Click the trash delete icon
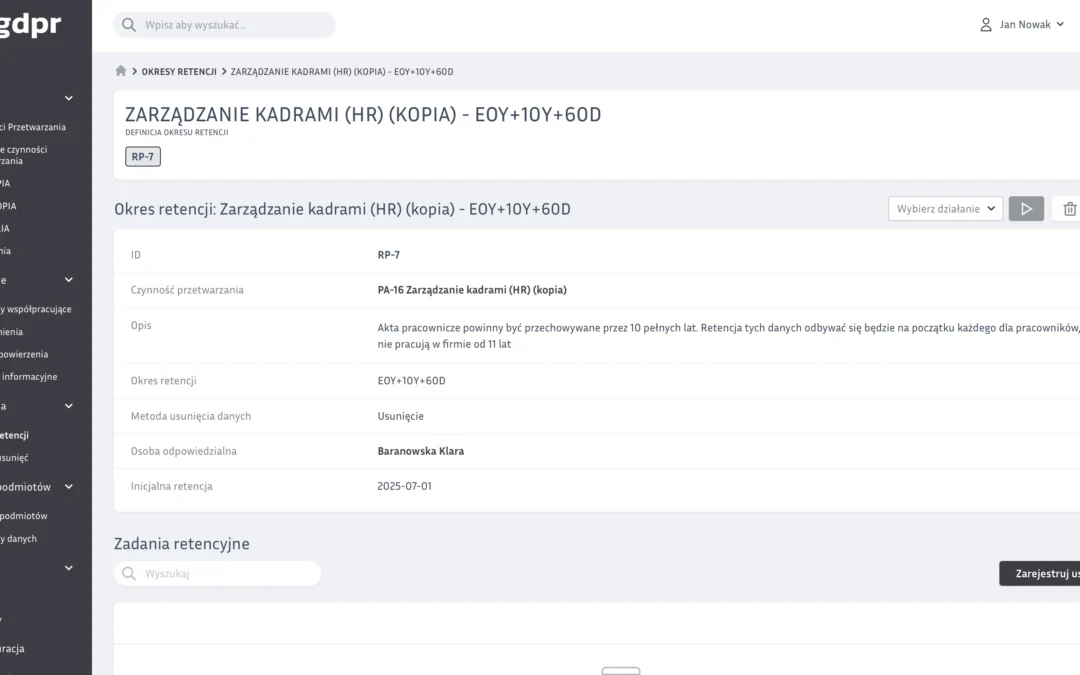Image resolution: width=1080 pixels, height=675 pixels. (1069, 209)
